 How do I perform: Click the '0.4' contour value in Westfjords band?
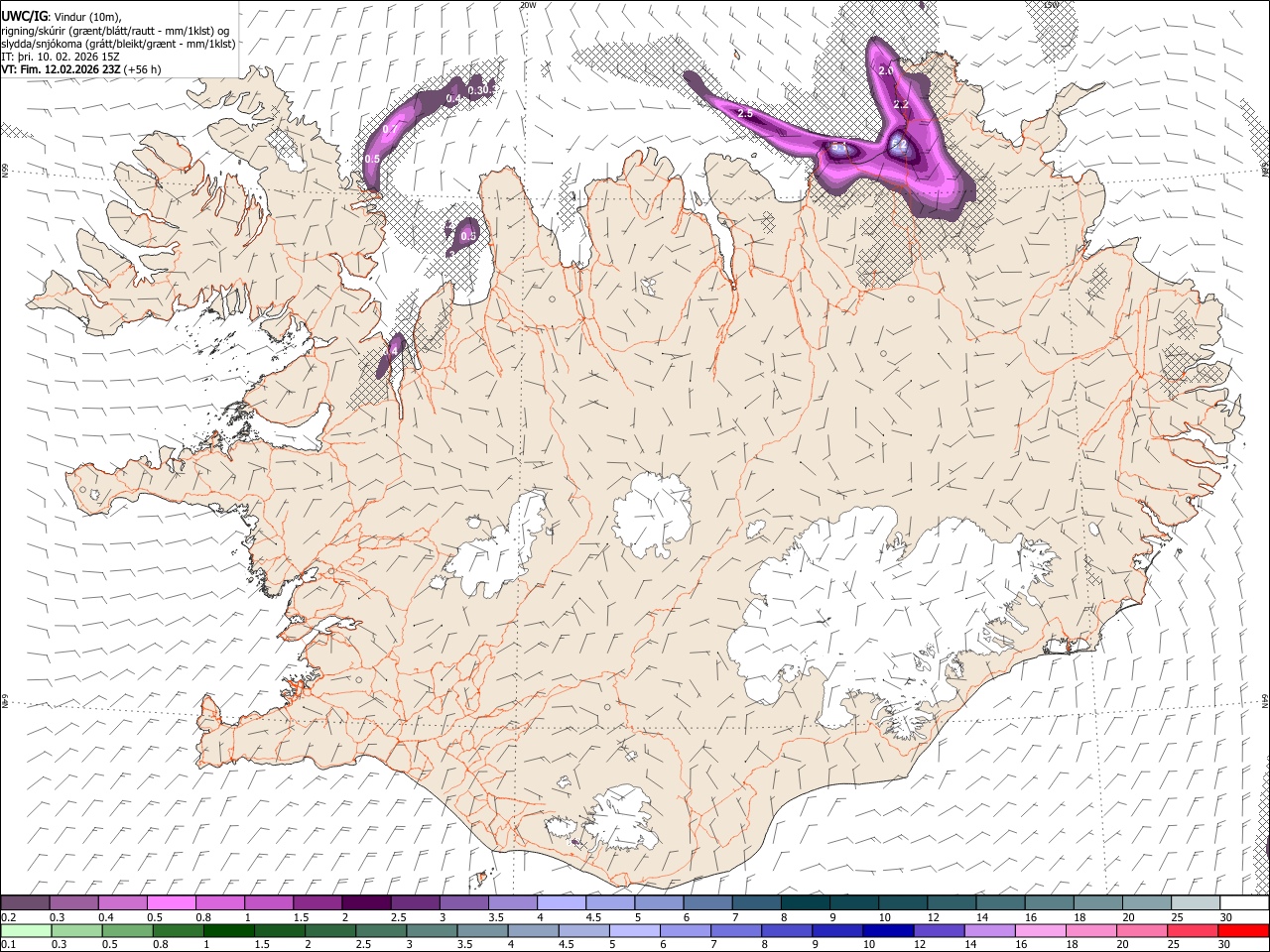click(453, 98)
